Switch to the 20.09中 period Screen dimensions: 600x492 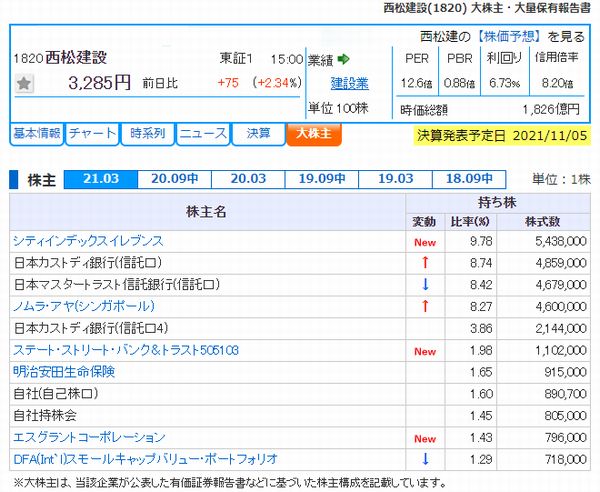[174, 179]
